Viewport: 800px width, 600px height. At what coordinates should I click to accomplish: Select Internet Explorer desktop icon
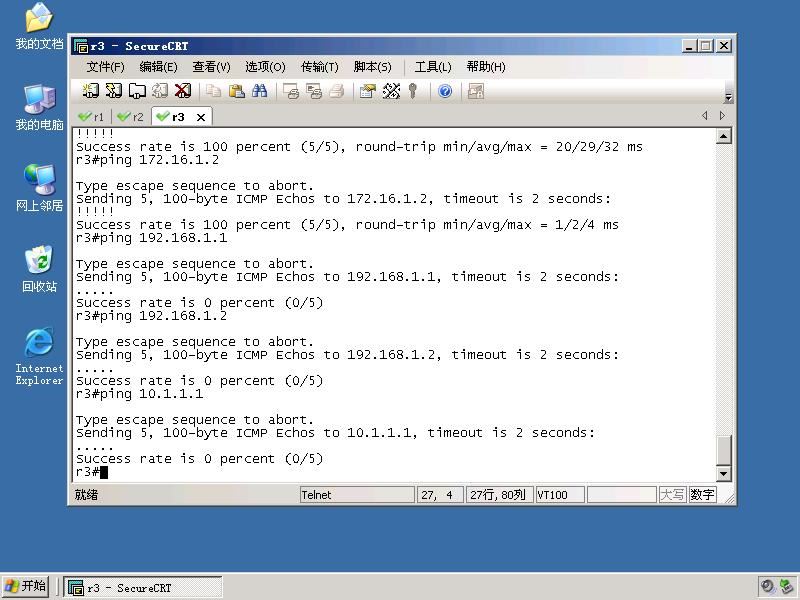click(39, 356)
